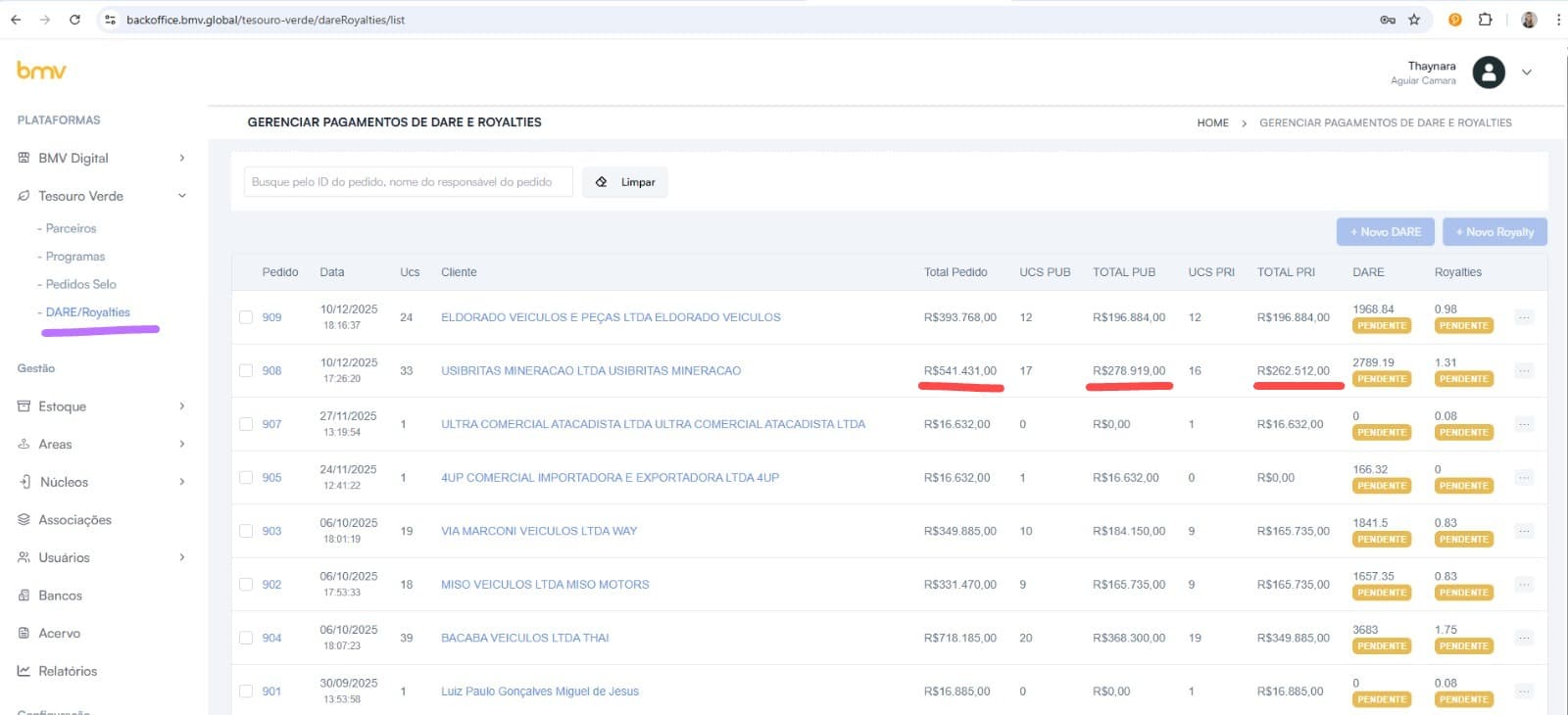This screenshot has width=1568, height=715.
Task: Click the Novo DARE button
Action: pyautogui.click(x=1386, y=232)
